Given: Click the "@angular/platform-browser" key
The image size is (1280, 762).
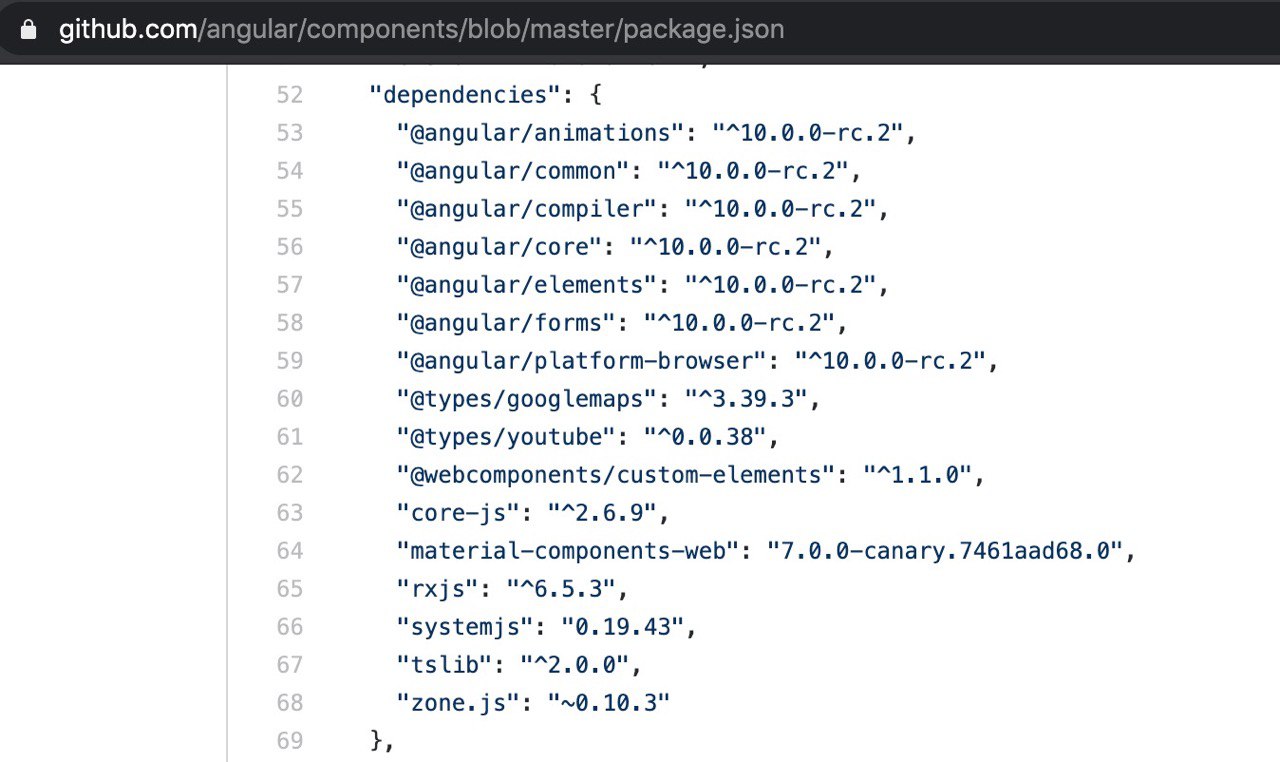Looking at the screenshot, I should click(581, 361).
